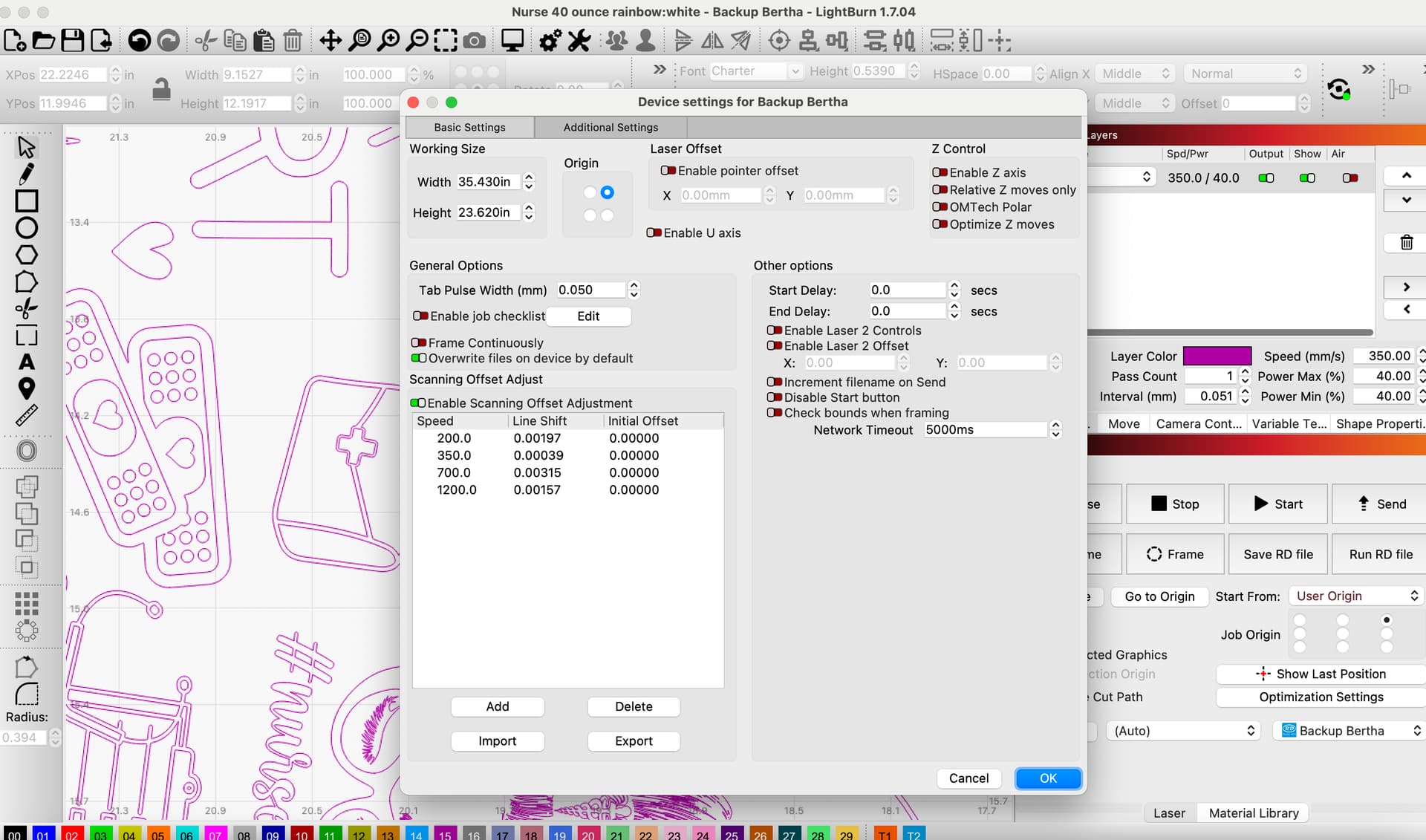
Task: Click trash icon in Layers panel
Action: point(1406,242)
